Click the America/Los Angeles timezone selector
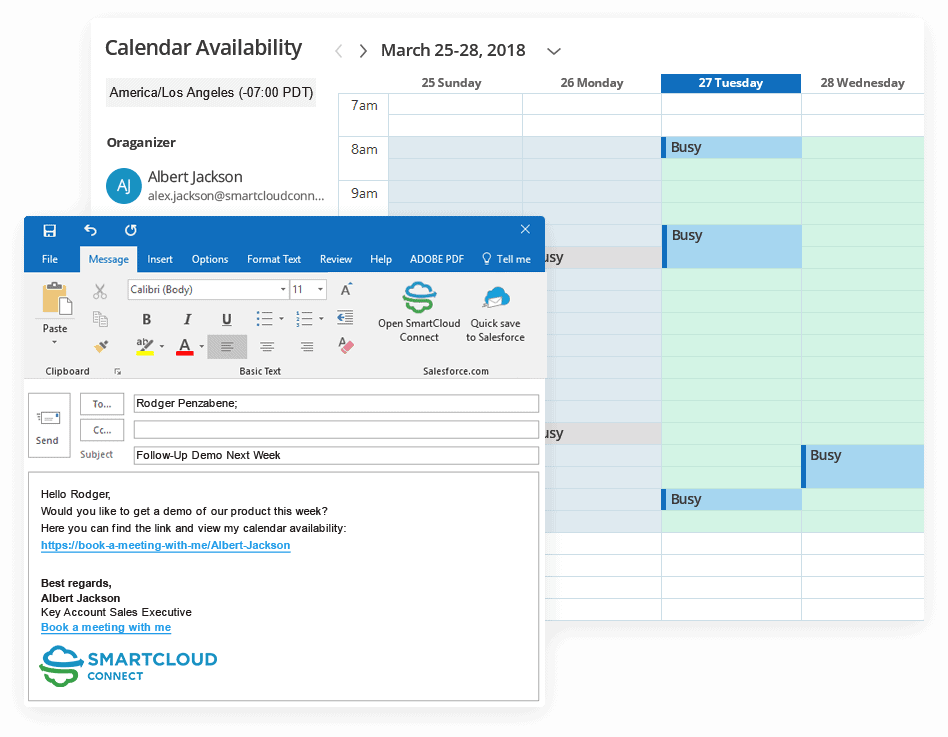Screen dimensions: 948x737 pos(211,93)
